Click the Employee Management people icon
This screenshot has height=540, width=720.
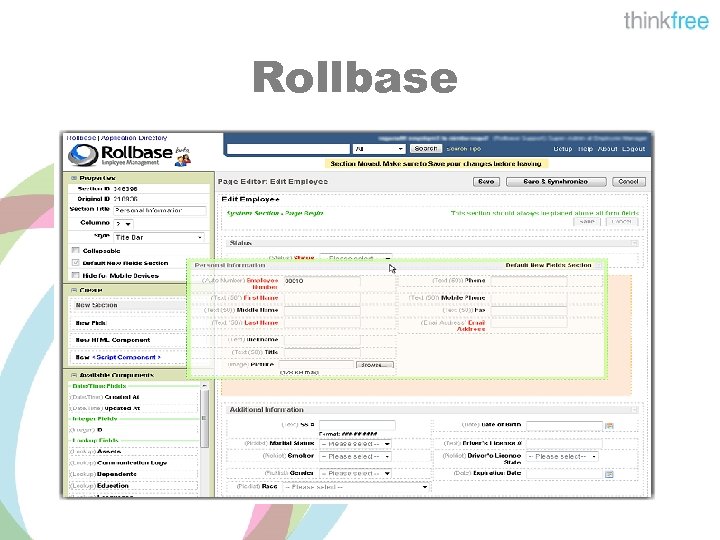pyautogui.click(x=183, y=159)
